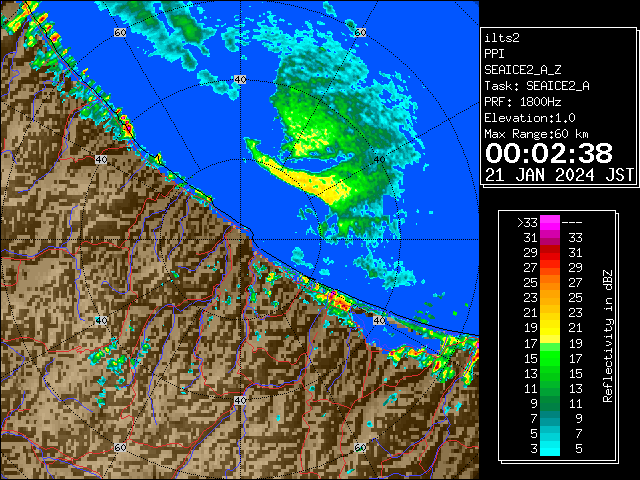Click the '60' range ring label in southwest
This screenshot has width=640, height=480.
point(120,447)
